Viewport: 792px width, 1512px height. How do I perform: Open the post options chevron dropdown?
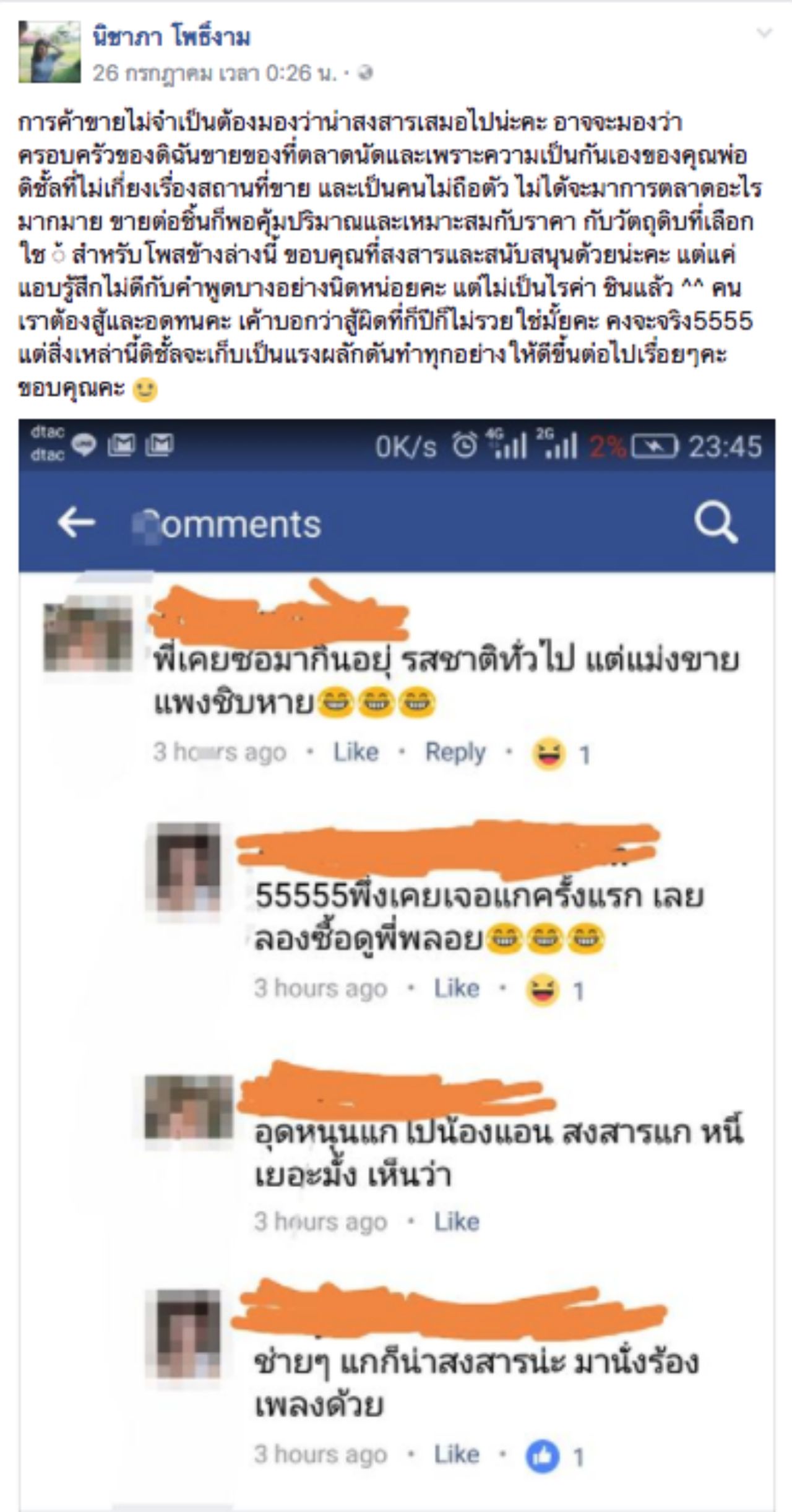tap(765, 33)
